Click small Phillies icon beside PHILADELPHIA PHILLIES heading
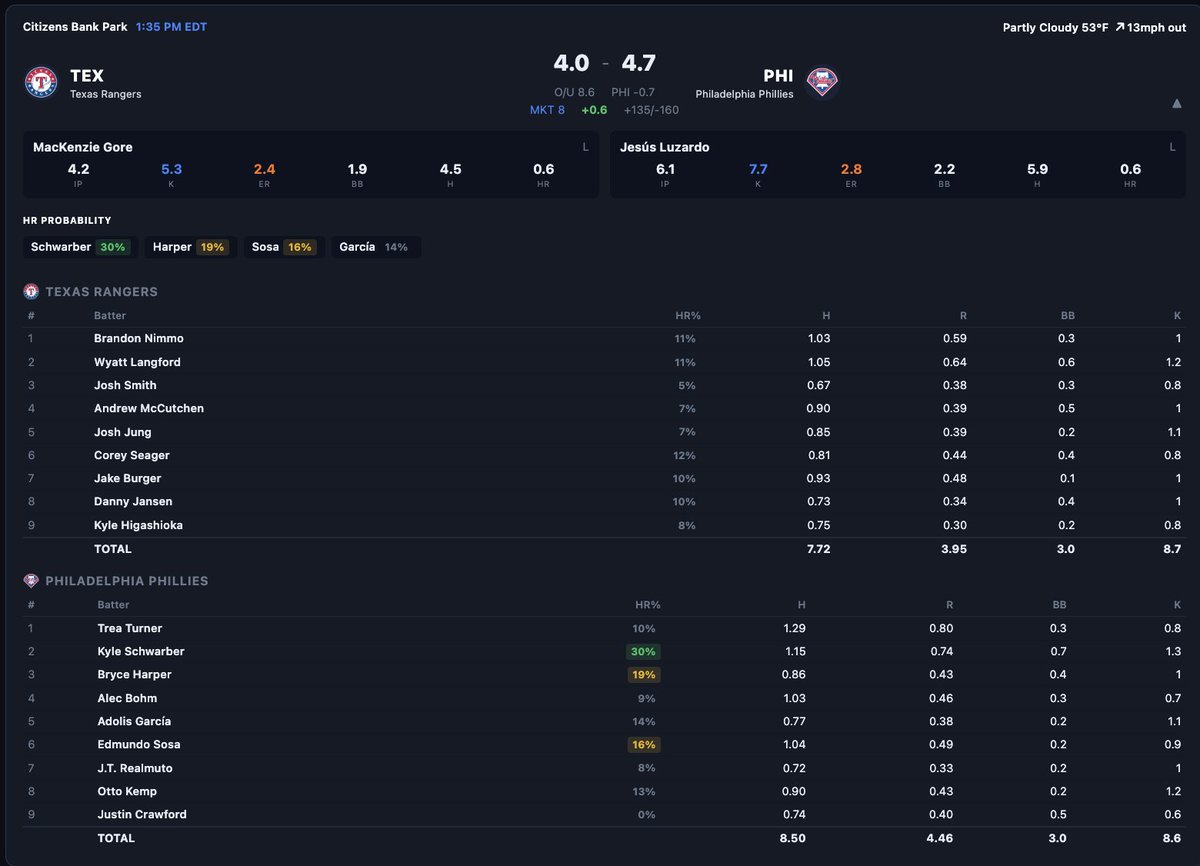 point(31,581)
